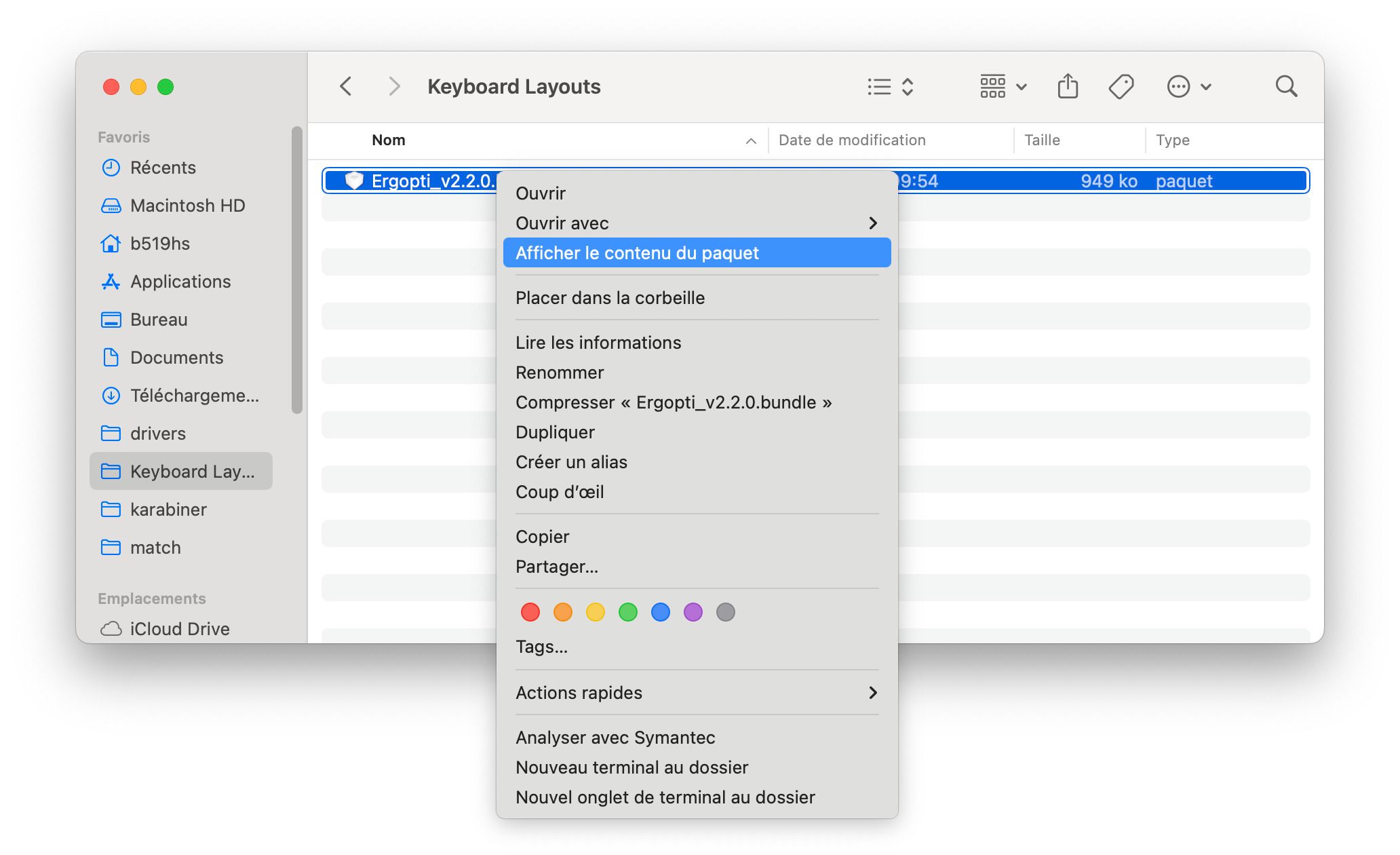Open Récents in the sidebar
The image size is (1400, 855).
163,168
